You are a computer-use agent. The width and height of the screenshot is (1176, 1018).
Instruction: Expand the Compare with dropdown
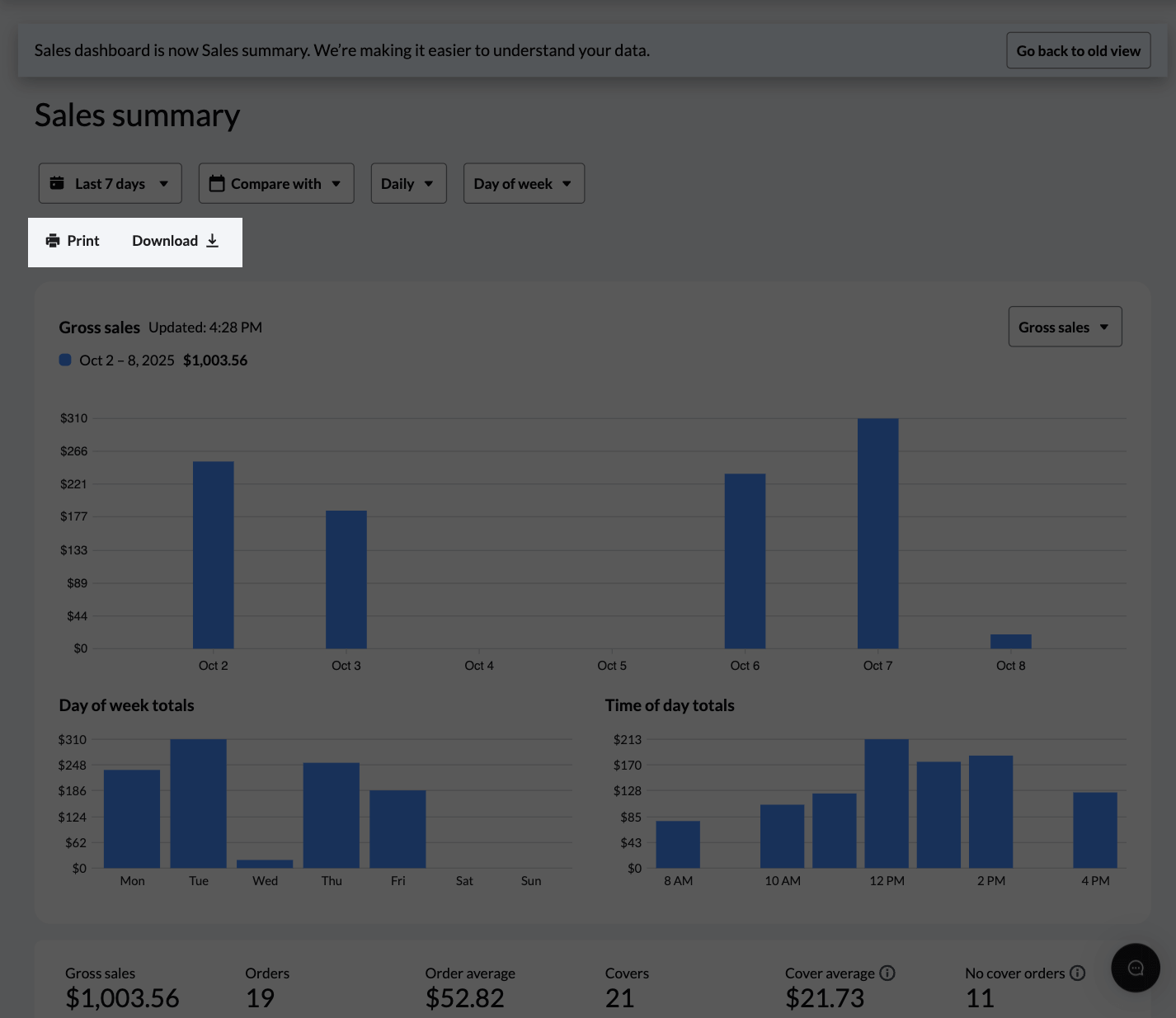tap(276, 183)
